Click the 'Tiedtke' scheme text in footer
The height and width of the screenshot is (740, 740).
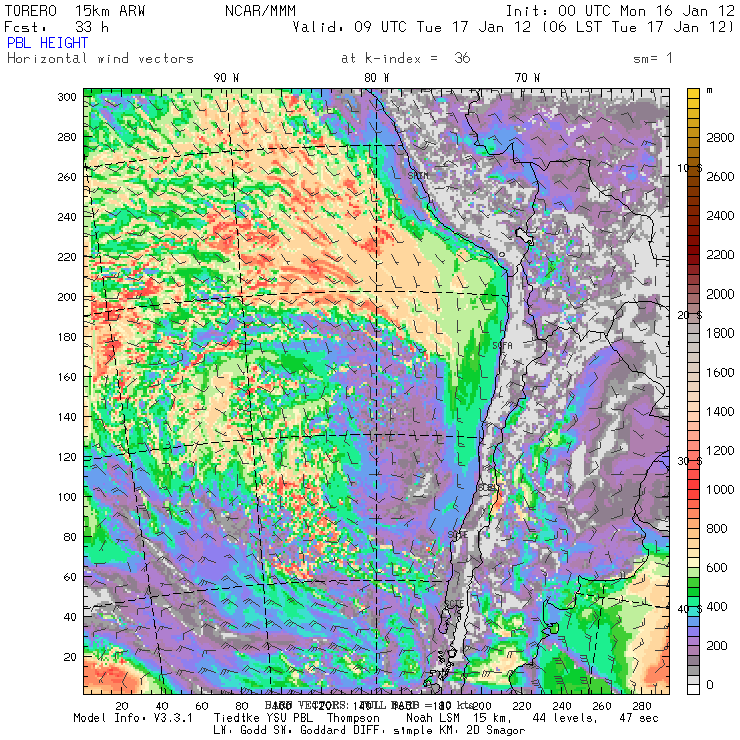point(236,718)
